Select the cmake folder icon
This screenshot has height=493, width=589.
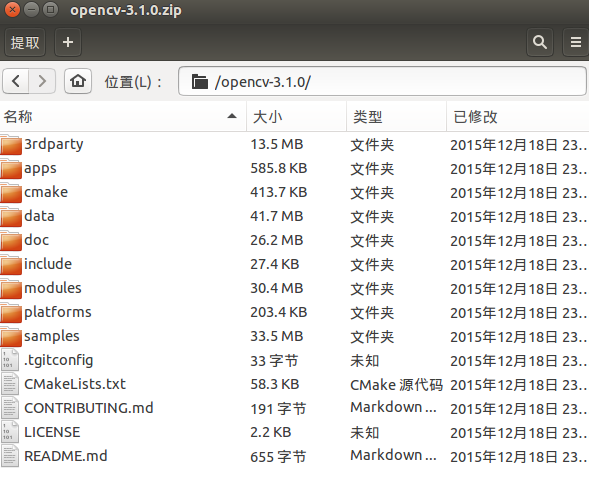(x=11, y=193)
